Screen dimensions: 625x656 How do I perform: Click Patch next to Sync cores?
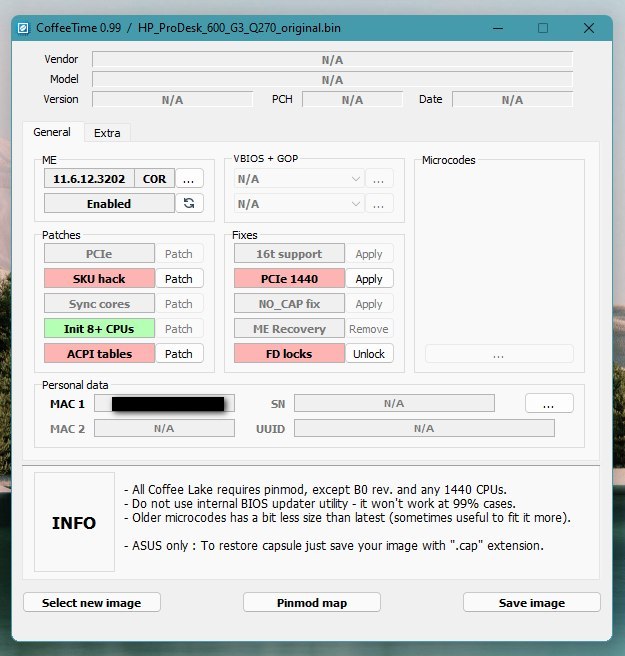coord(179,304)
